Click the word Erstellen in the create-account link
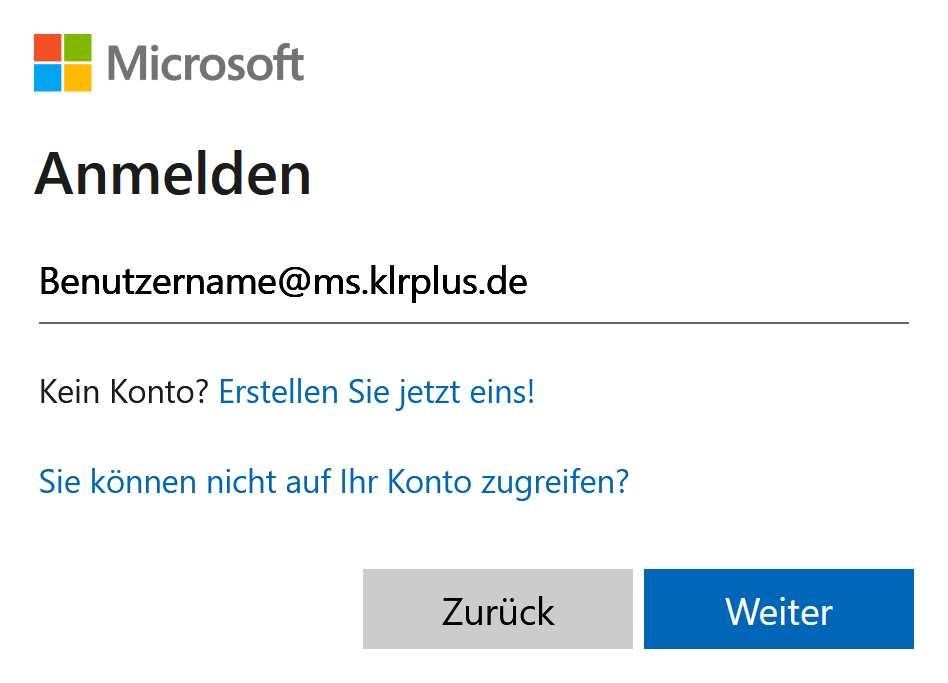Viewport: 948px width, 683px height. tap(278, 392)
